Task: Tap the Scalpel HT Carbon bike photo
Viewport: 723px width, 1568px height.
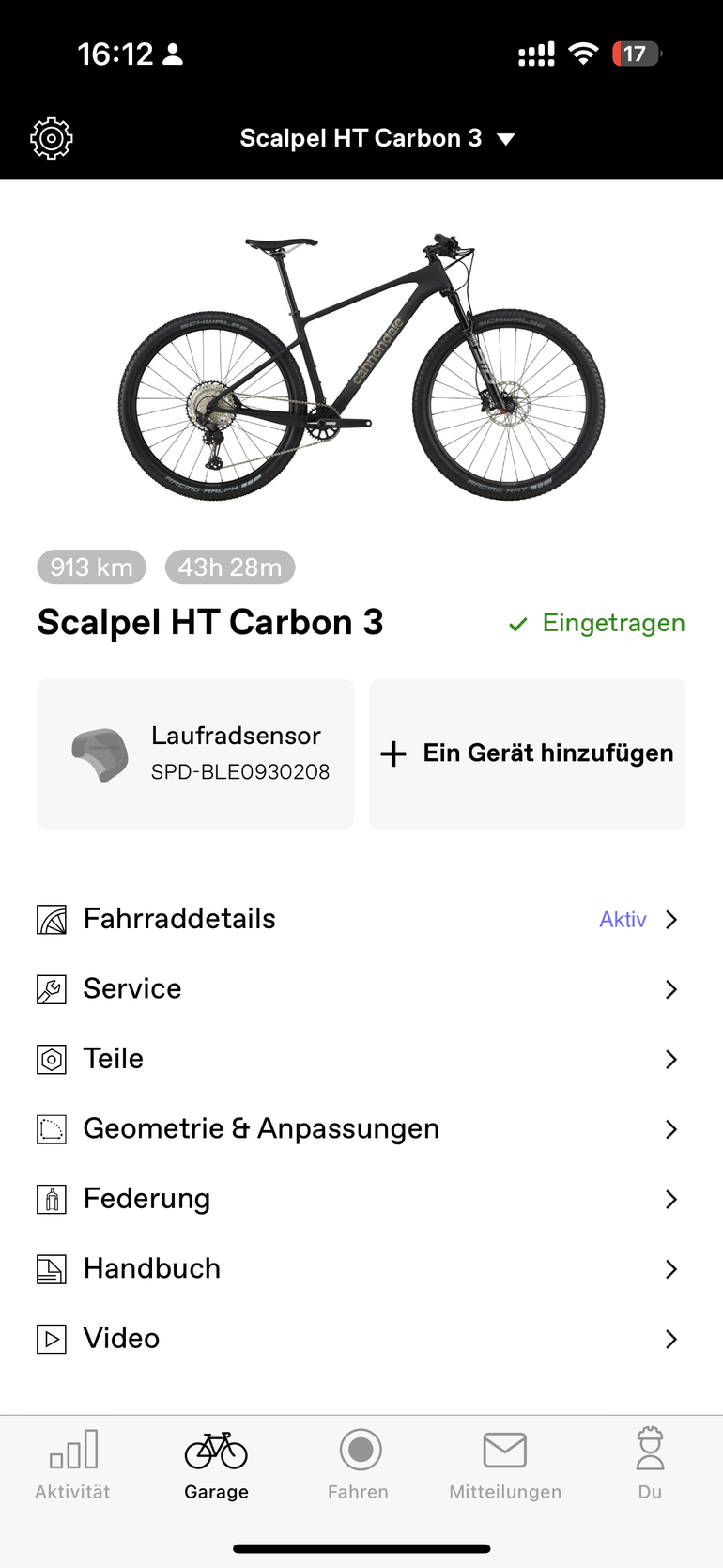Action: pyautogui.click(x=361, y=366)
